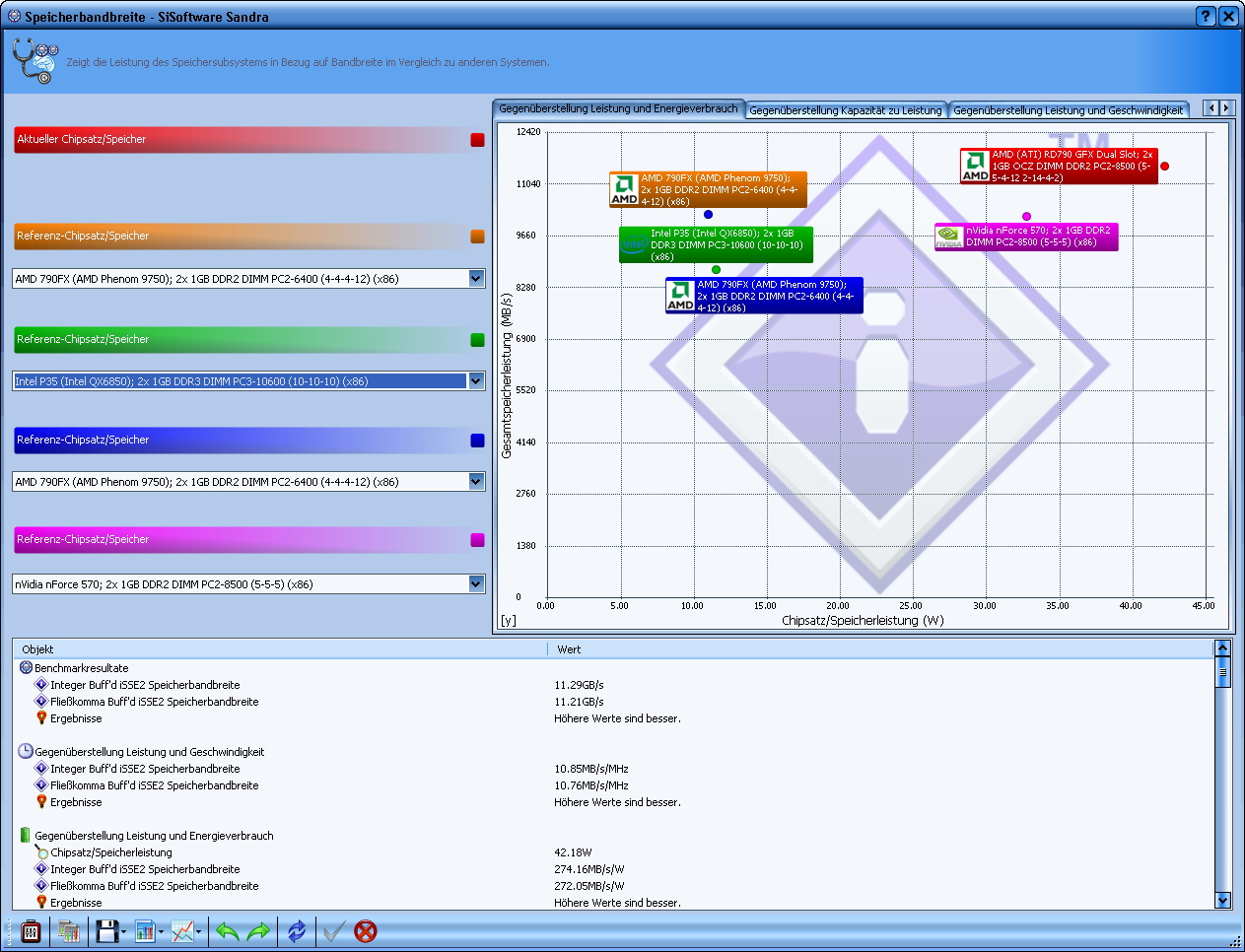Open the bar chart icon's dropdown arrow
The height and width of the screenshot is (952, 1245).
point(162,932)
